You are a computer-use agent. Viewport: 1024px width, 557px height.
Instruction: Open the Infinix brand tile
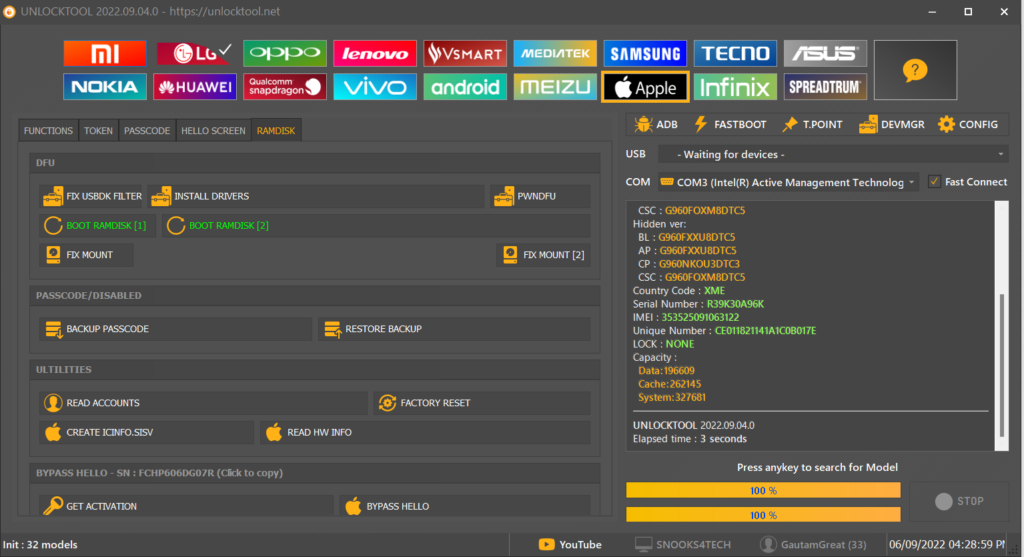point(735,87)
